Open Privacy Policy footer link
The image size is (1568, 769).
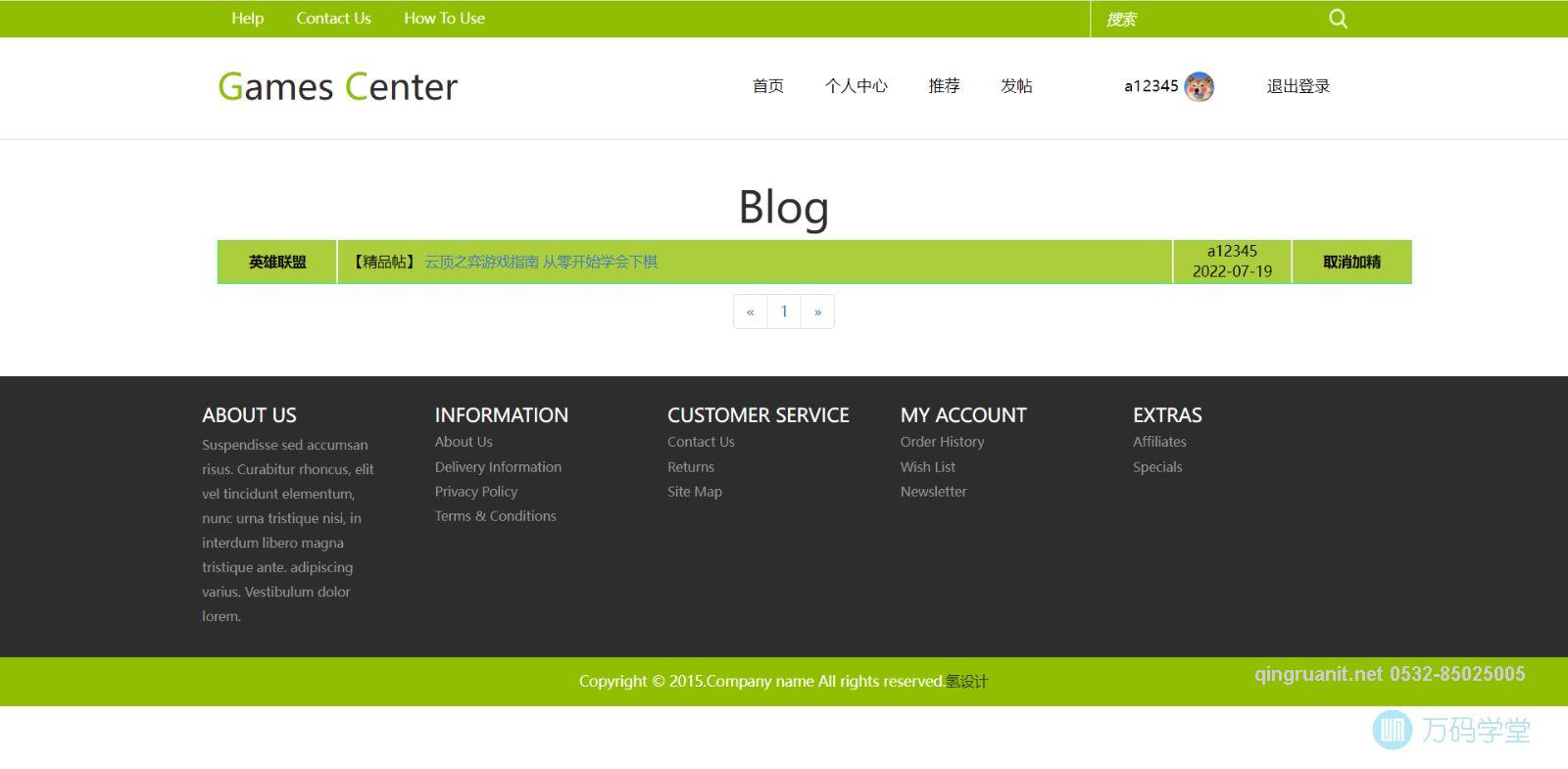pos(476,492)
